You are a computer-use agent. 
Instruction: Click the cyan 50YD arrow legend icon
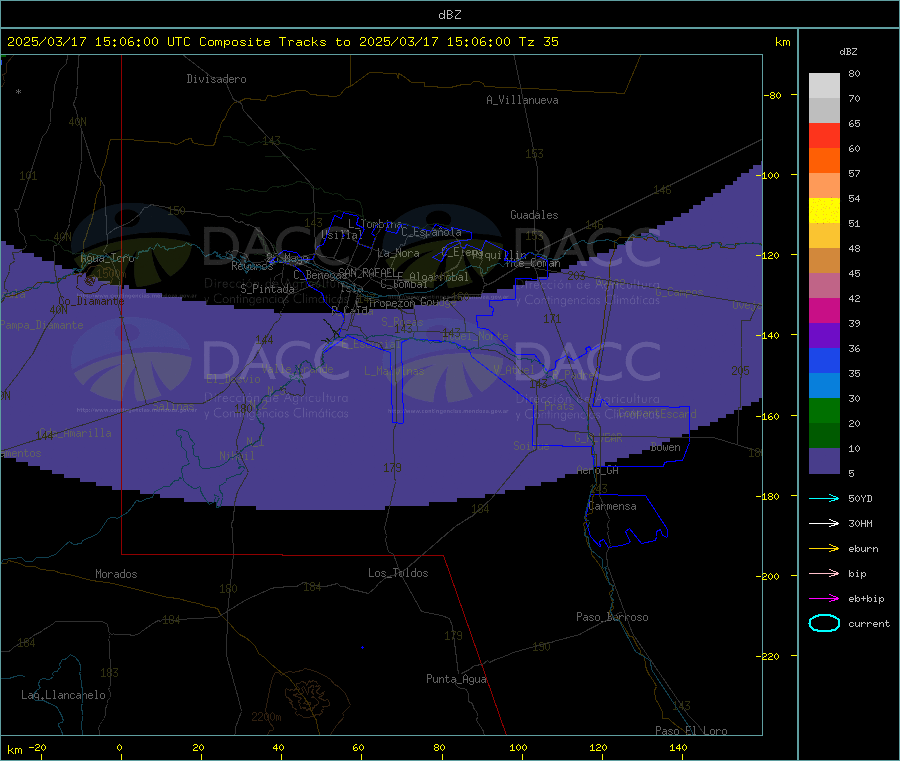tap(824, 498)
